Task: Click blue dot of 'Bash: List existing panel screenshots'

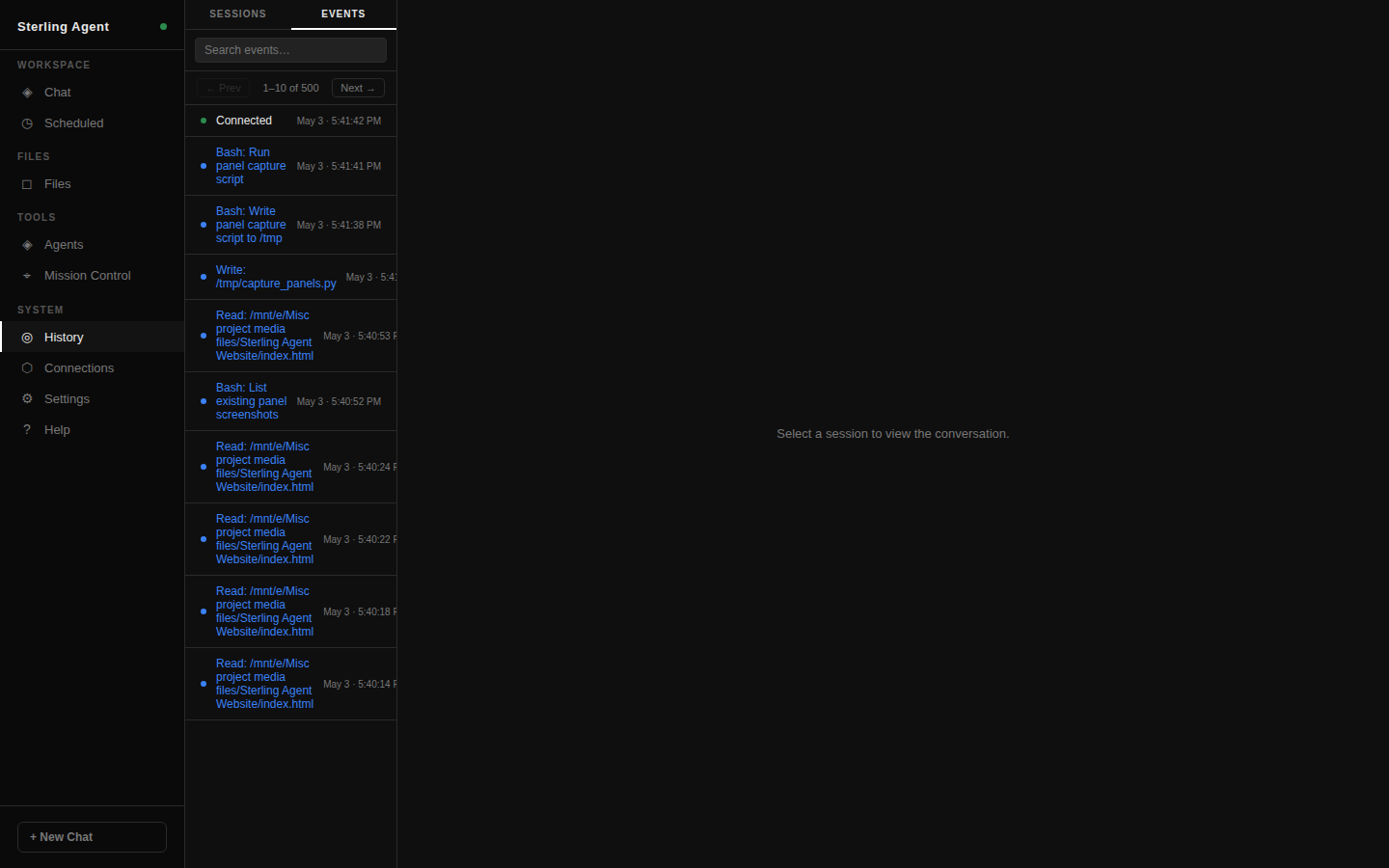Action: coord(204,401)
